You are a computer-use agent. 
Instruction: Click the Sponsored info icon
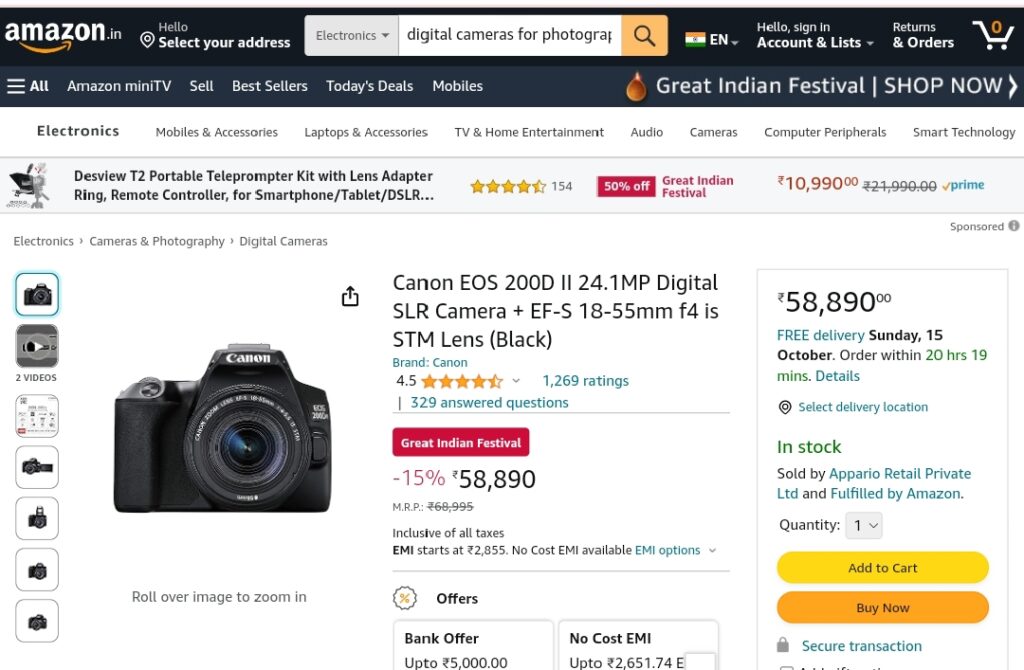1014,226
